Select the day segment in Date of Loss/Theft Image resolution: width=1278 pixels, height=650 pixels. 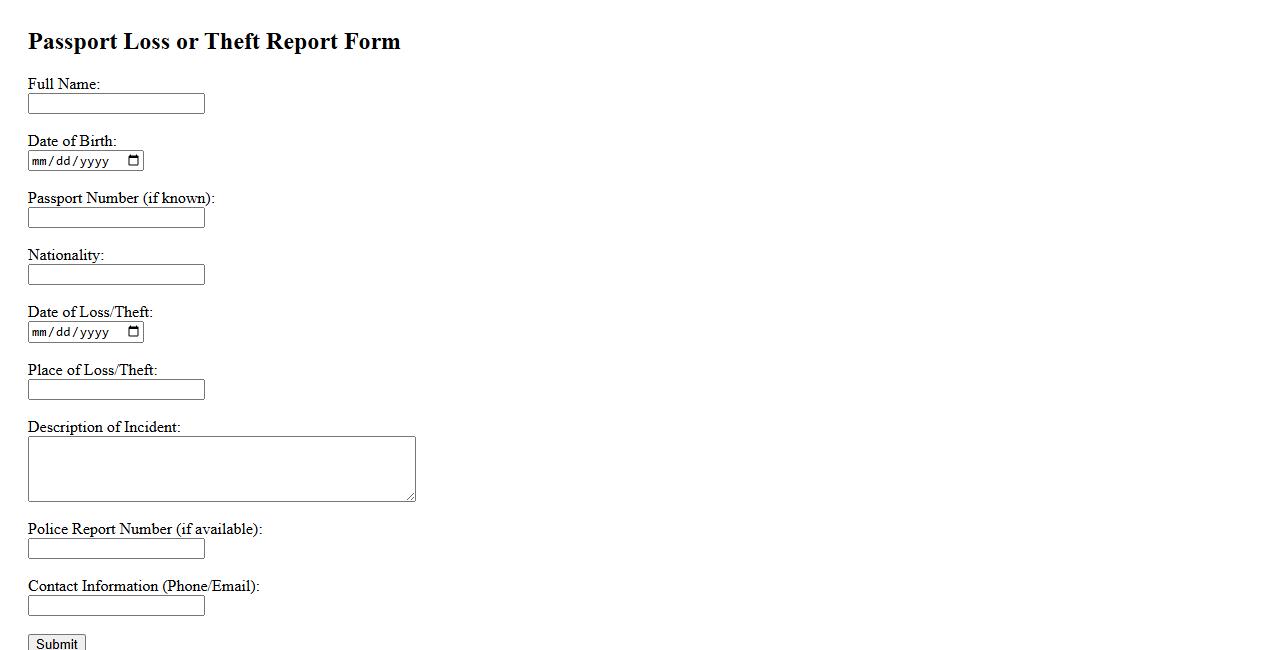coord(63,332)
